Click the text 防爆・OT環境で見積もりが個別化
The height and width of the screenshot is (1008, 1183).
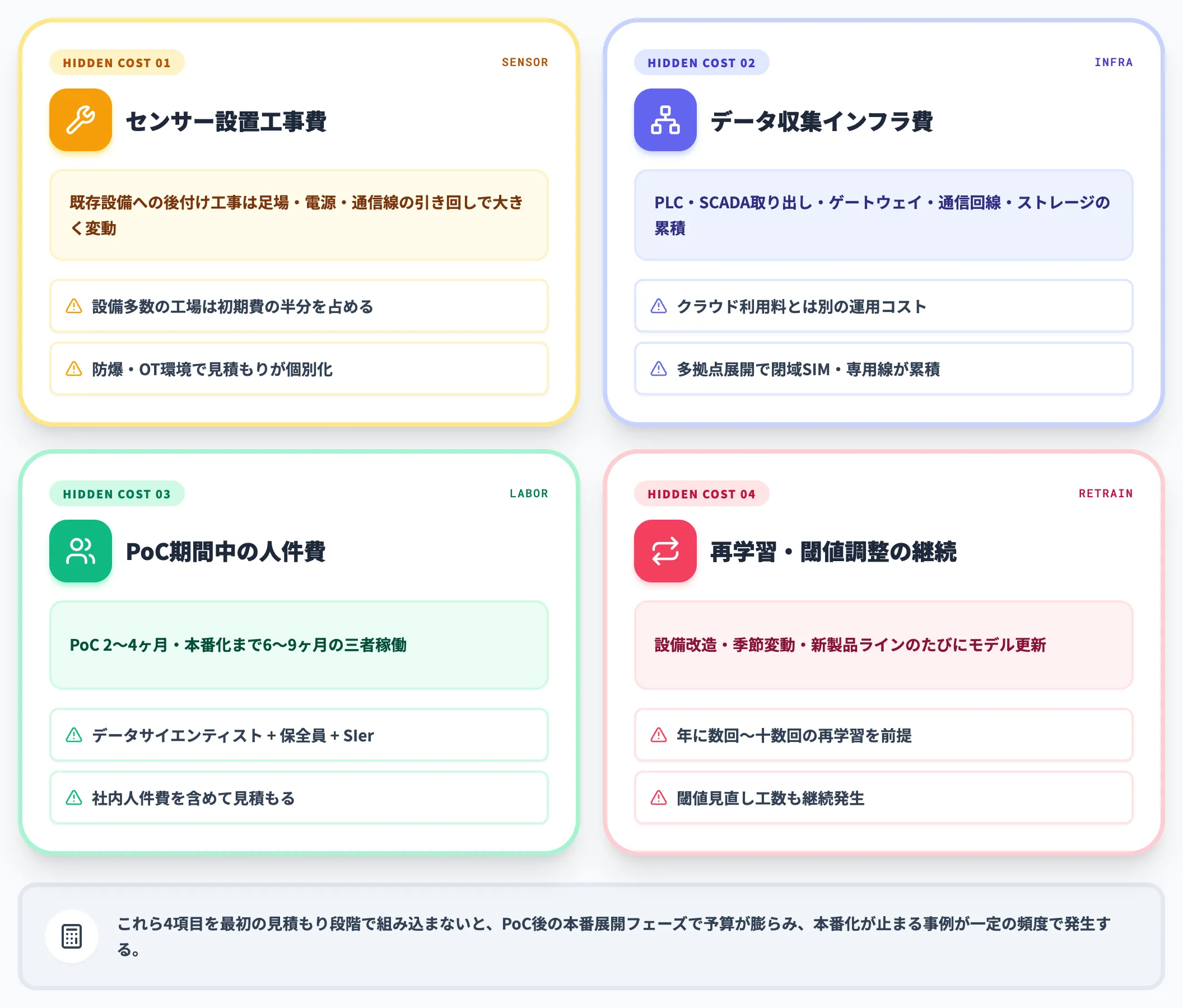212,369
